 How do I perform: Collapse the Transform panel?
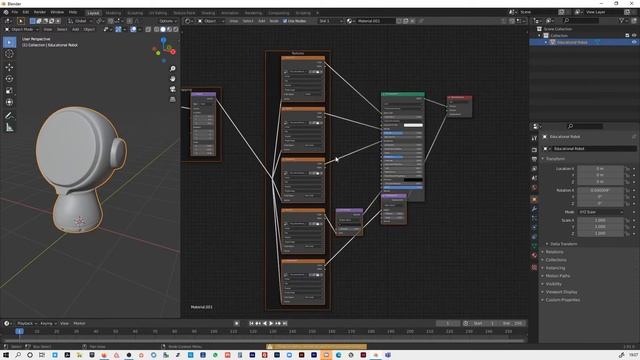(x=555, y=159)
